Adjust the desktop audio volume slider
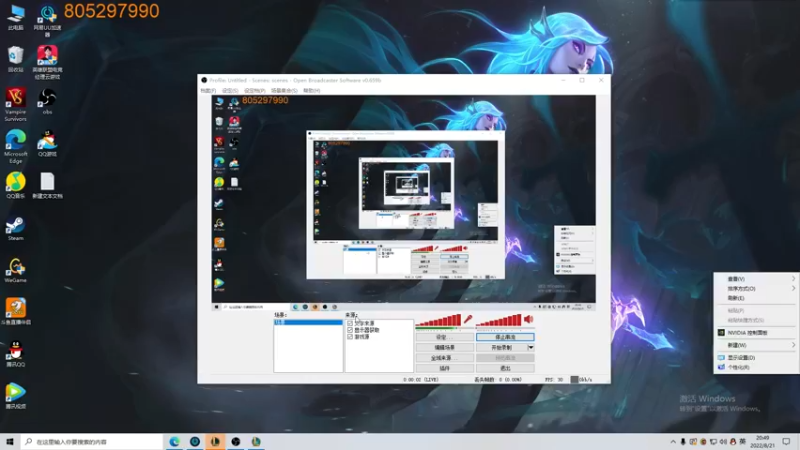800x450 pixels. click(x=499, y=320)
